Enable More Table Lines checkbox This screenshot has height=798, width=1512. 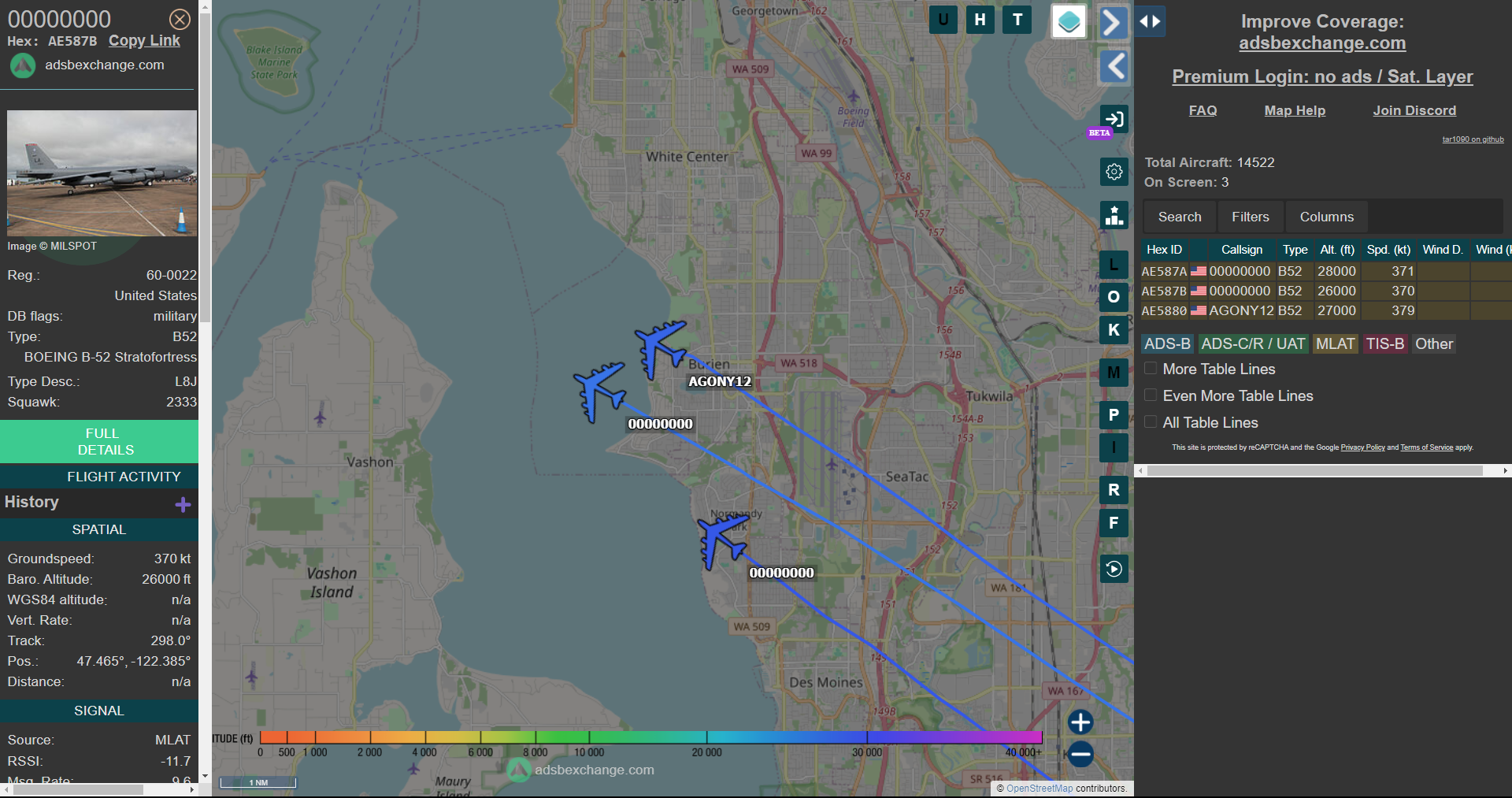pyautogui.click(x=1151, y=369)
